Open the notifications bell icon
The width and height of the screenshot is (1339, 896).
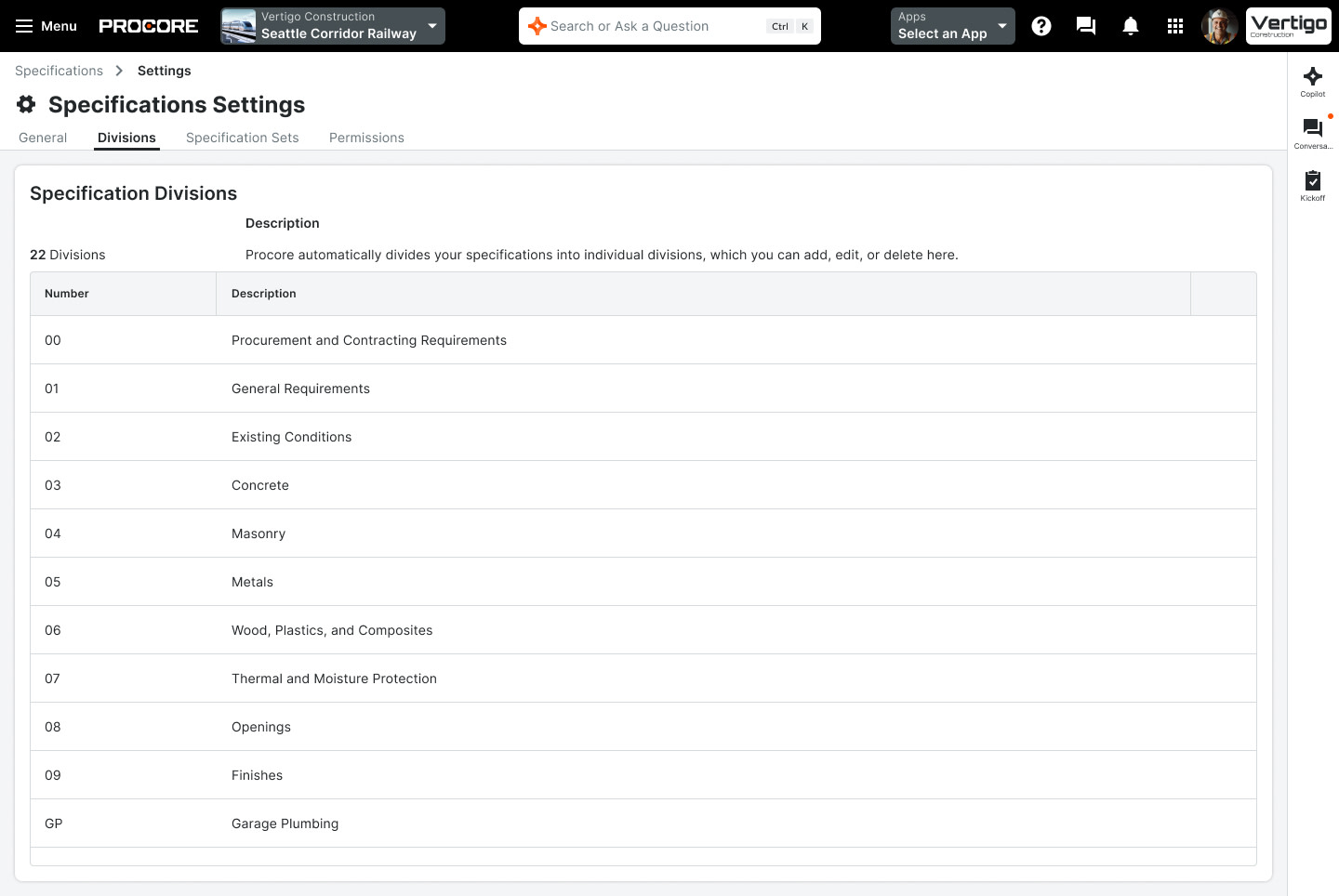pyautogui.click(x=1131, y=26)
